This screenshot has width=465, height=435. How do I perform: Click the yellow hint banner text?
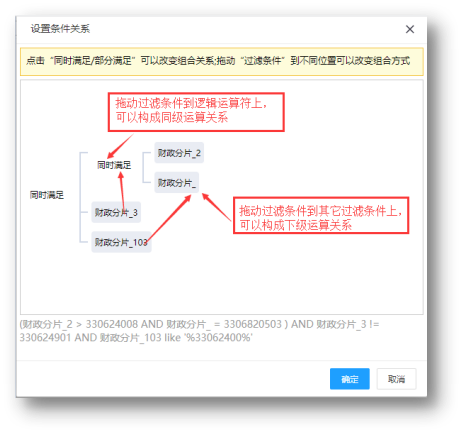click(218, 61)
